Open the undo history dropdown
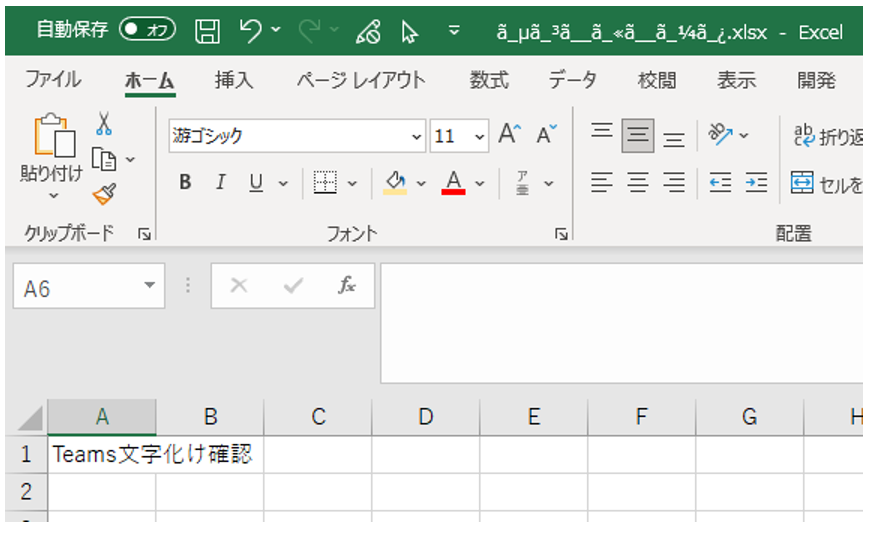Image resolution: width=870 pixels, height=541 pixels. click(x=276, y=29)
